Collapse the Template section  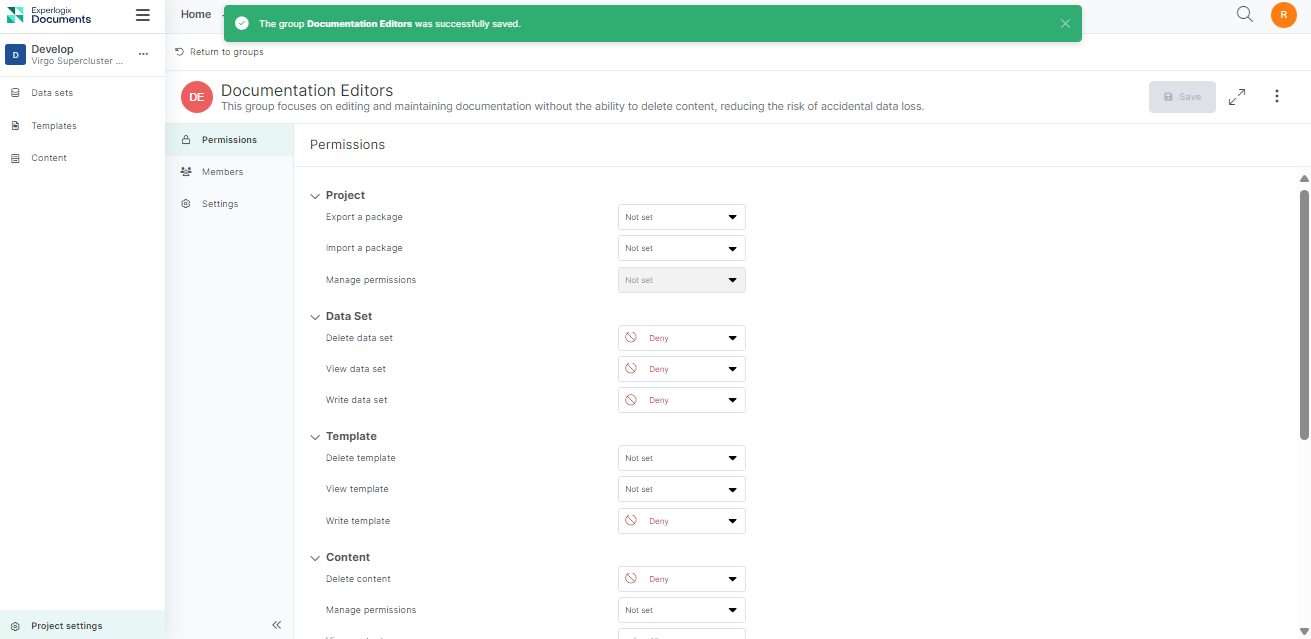(x=315, y=437)
